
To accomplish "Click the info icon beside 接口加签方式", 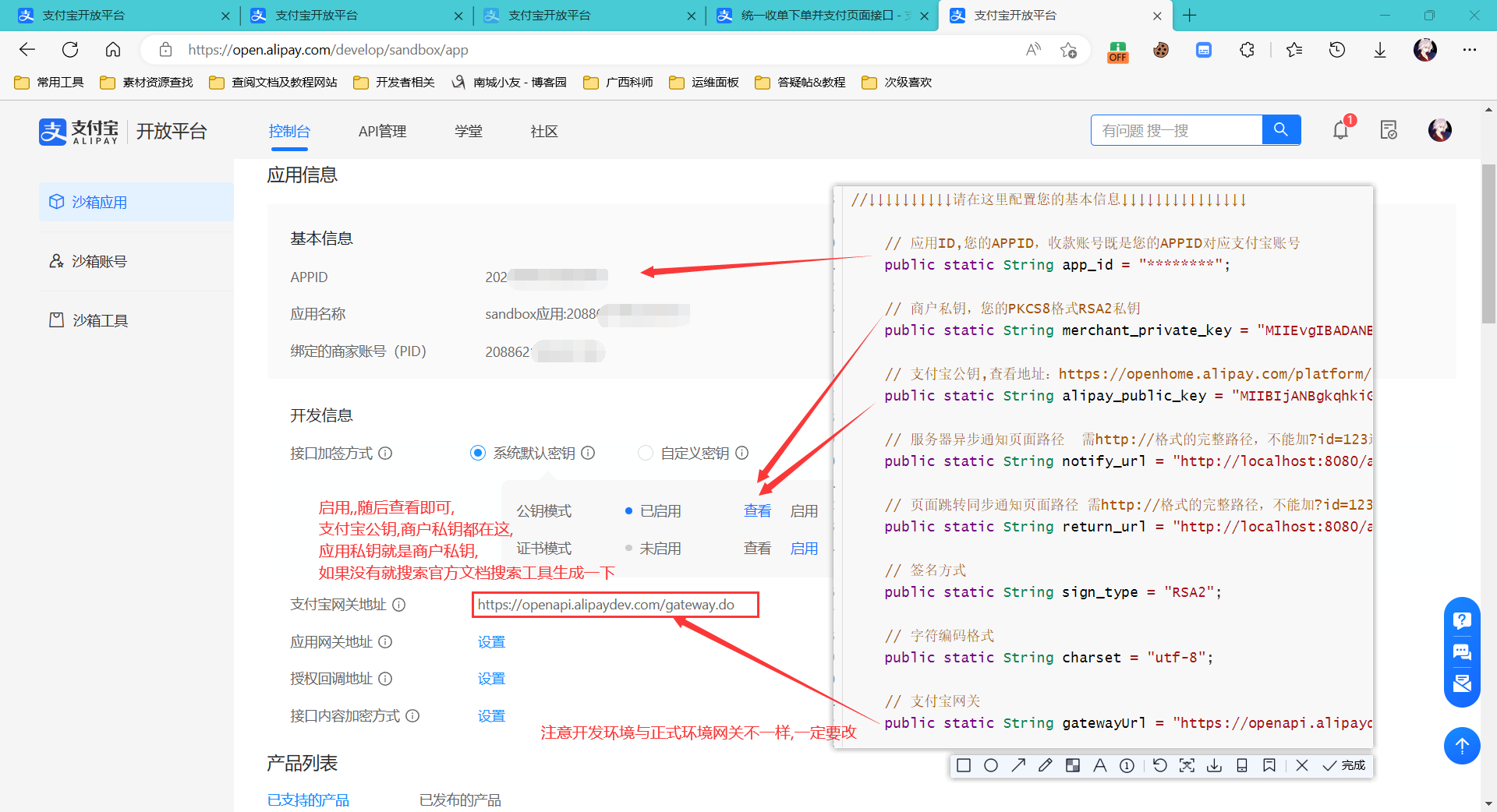I will [385, 453].
